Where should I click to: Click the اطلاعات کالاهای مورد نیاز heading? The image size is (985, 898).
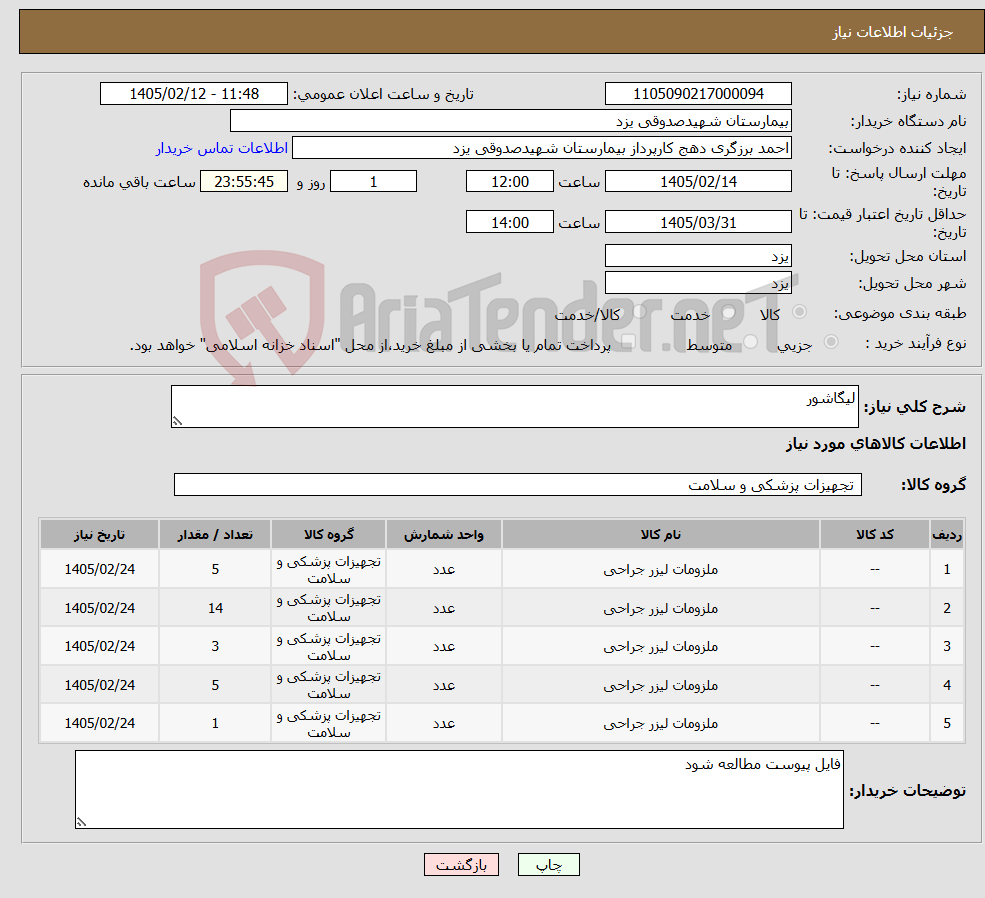tap(876, 444)
